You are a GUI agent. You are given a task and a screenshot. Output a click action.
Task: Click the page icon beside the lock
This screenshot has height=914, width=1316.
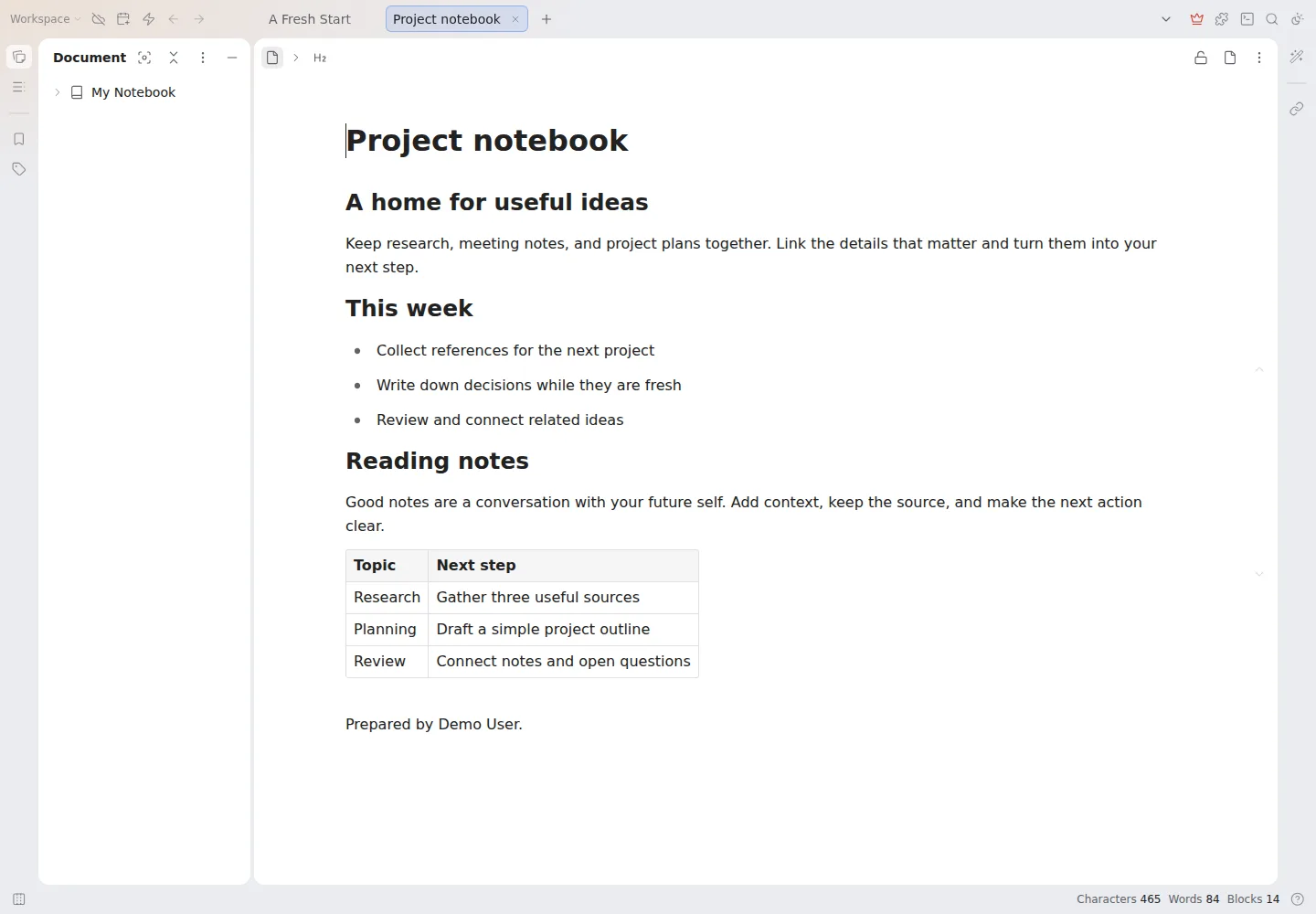pyautogui.click(x=1230, y=58)
